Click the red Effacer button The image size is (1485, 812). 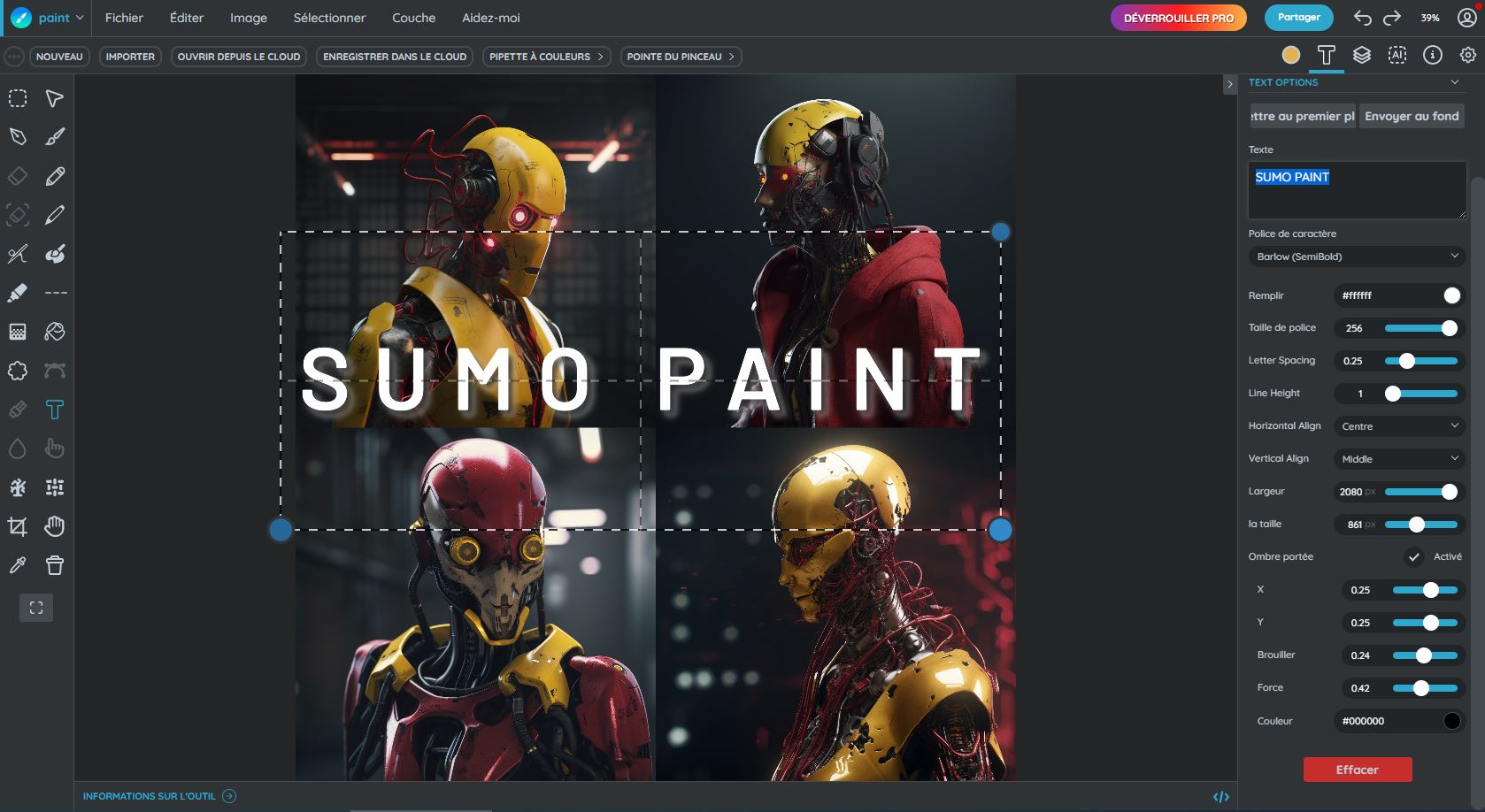click(1358, 770)
